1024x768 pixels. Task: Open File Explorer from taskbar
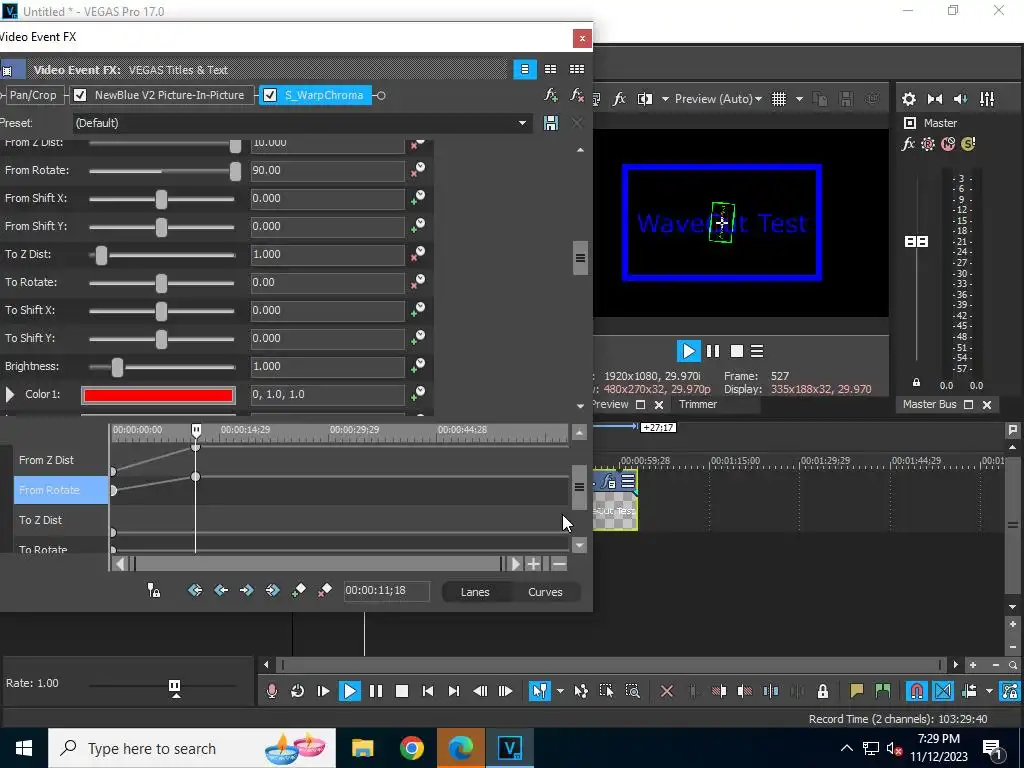(362, 748)
